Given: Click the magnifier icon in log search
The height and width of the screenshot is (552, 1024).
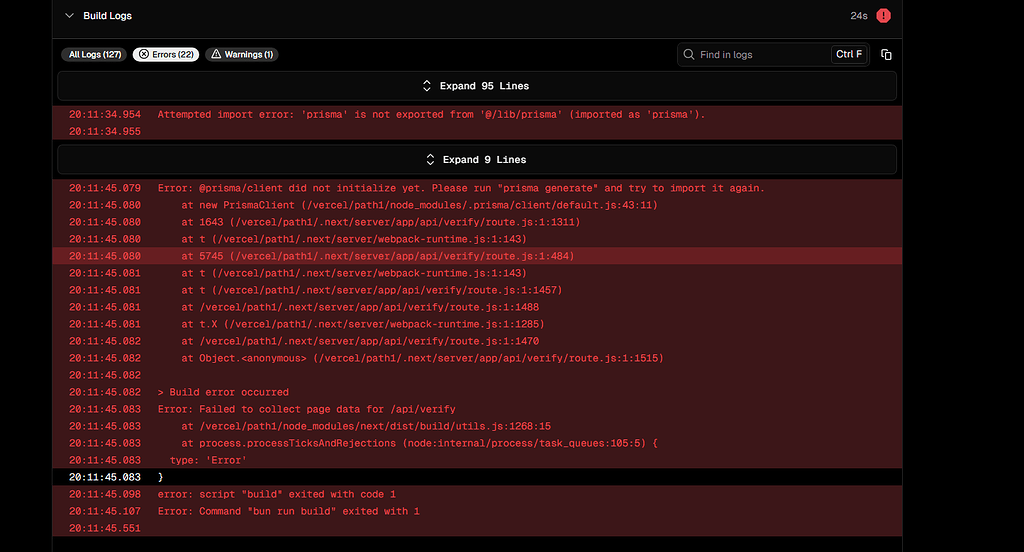Looking at the screenshot, I should (689, 54).
